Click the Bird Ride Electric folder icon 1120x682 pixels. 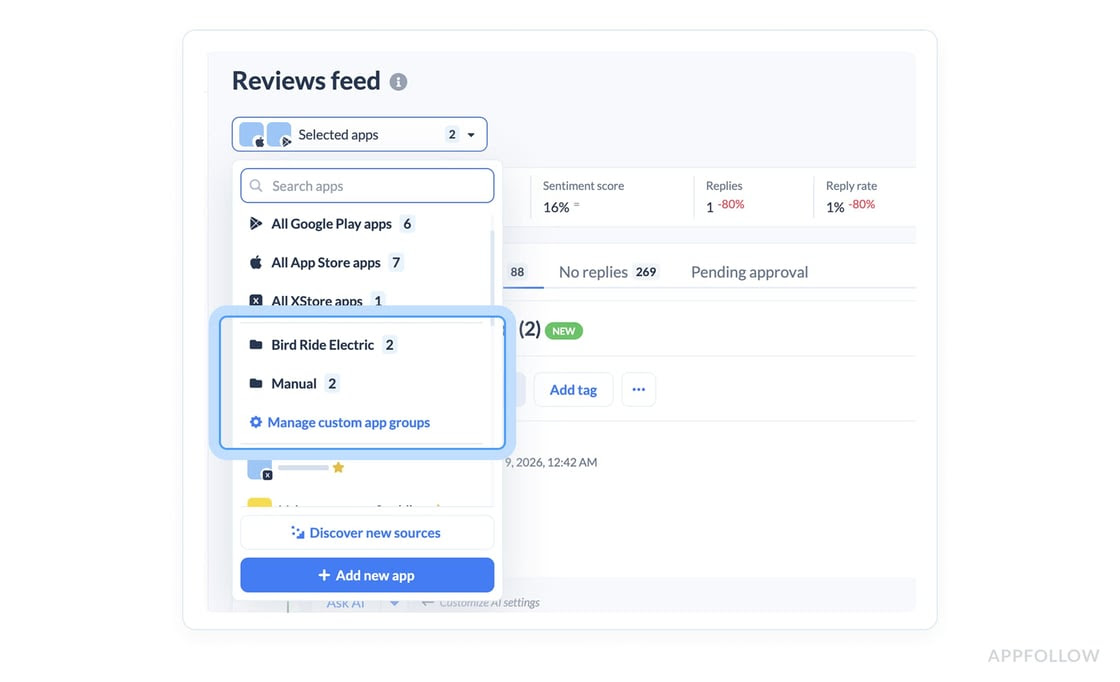pyautogui.click(x=256, y=345)
